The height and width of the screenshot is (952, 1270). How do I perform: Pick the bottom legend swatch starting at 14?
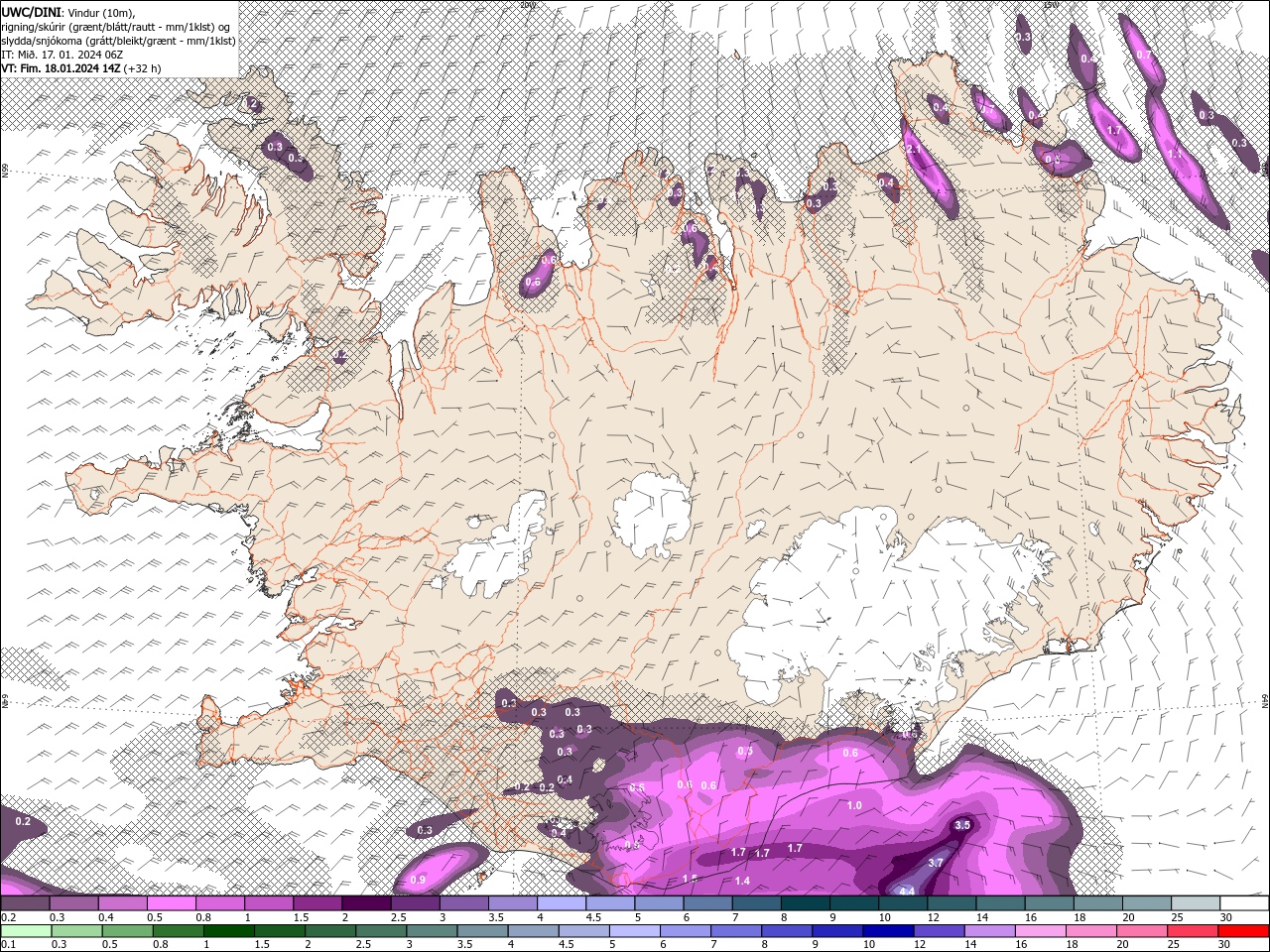click(988, 931)
